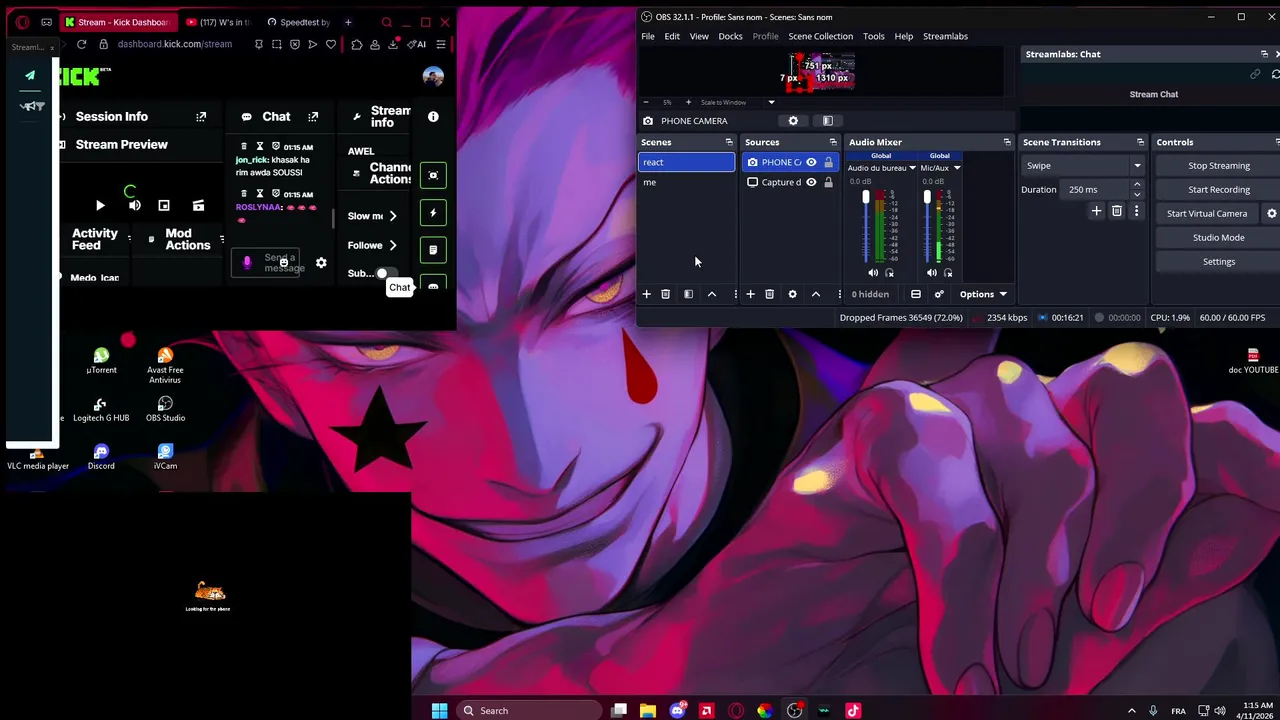The width and height of the screenshot is (1280, 720).
Task: Open advanced audio properties gears icon
Action: pos(939,294)
